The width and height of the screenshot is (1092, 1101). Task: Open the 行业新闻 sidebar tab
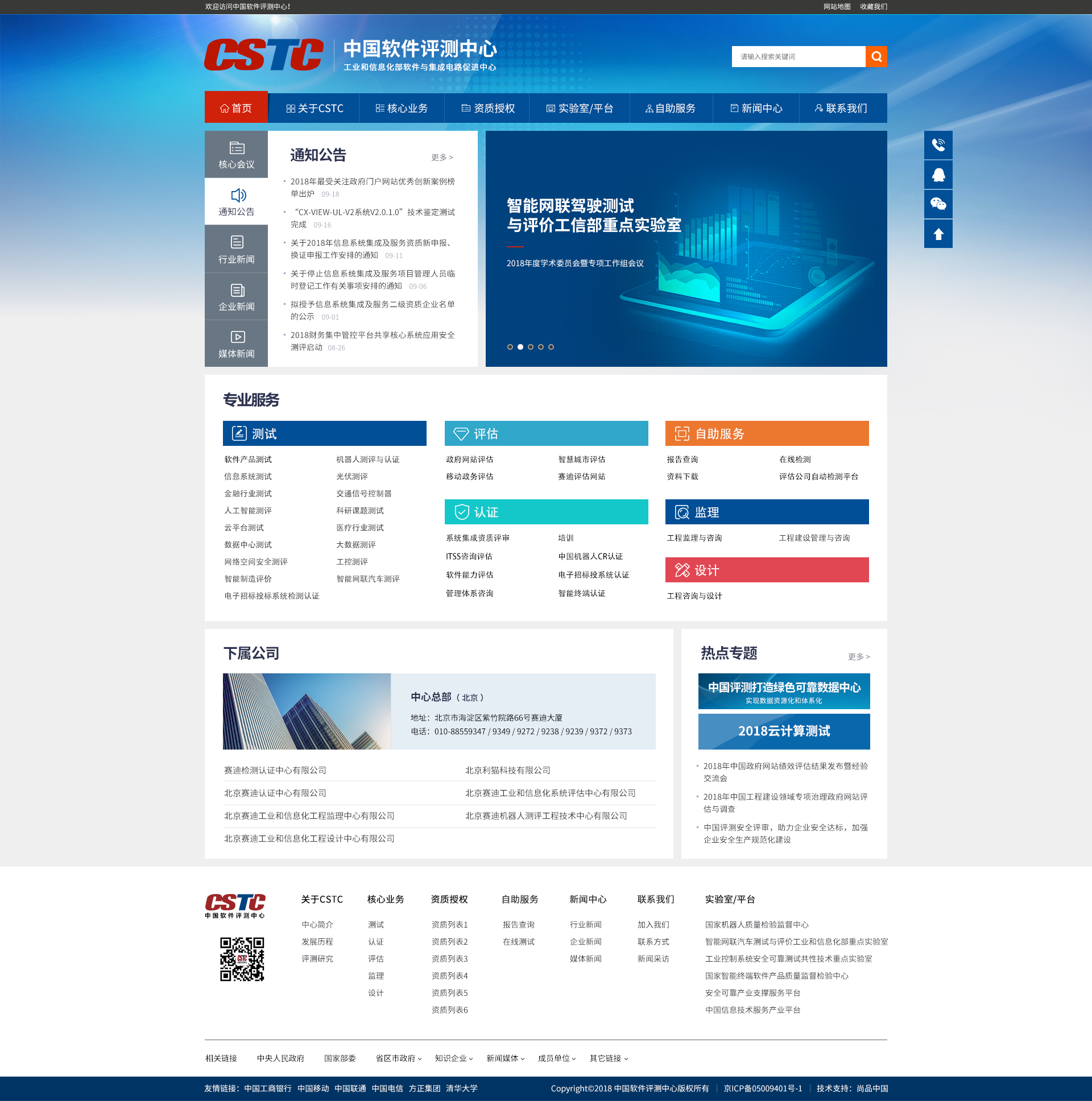pos(236,249)
